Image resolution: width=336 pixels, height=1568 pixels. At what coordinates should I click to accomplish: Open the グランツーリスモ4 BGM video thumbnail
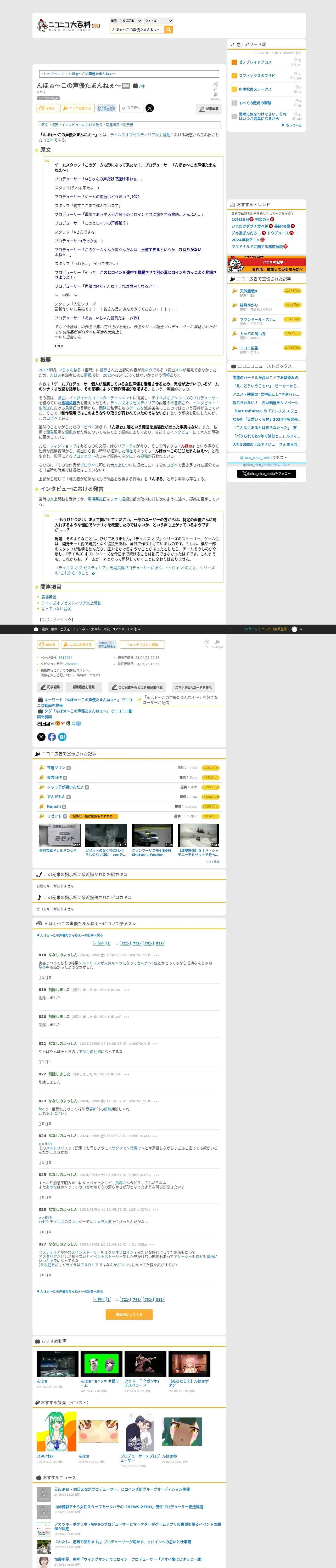[x=153, y=835]
